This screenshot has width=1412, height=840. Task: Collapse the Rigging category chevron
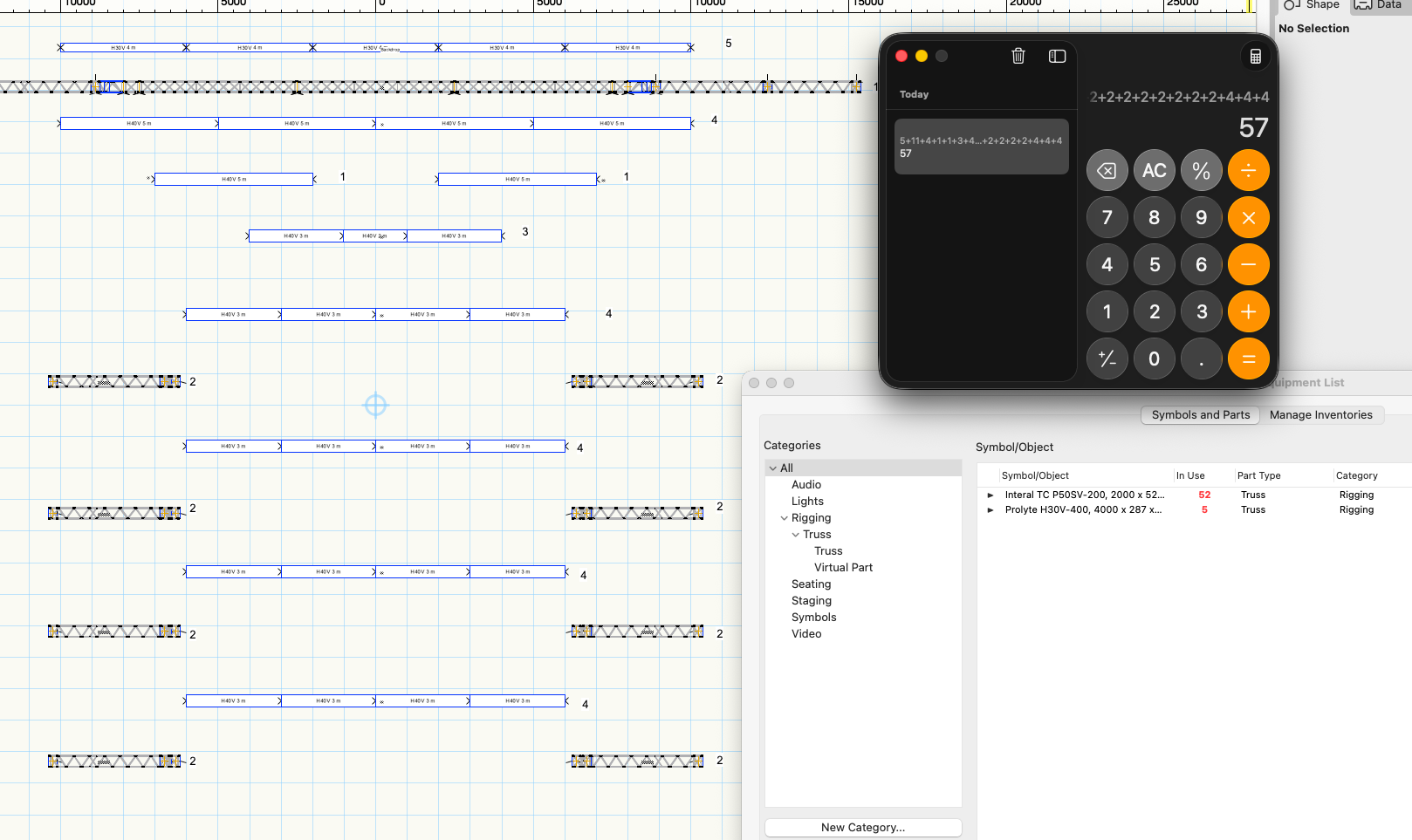[784, 518]
